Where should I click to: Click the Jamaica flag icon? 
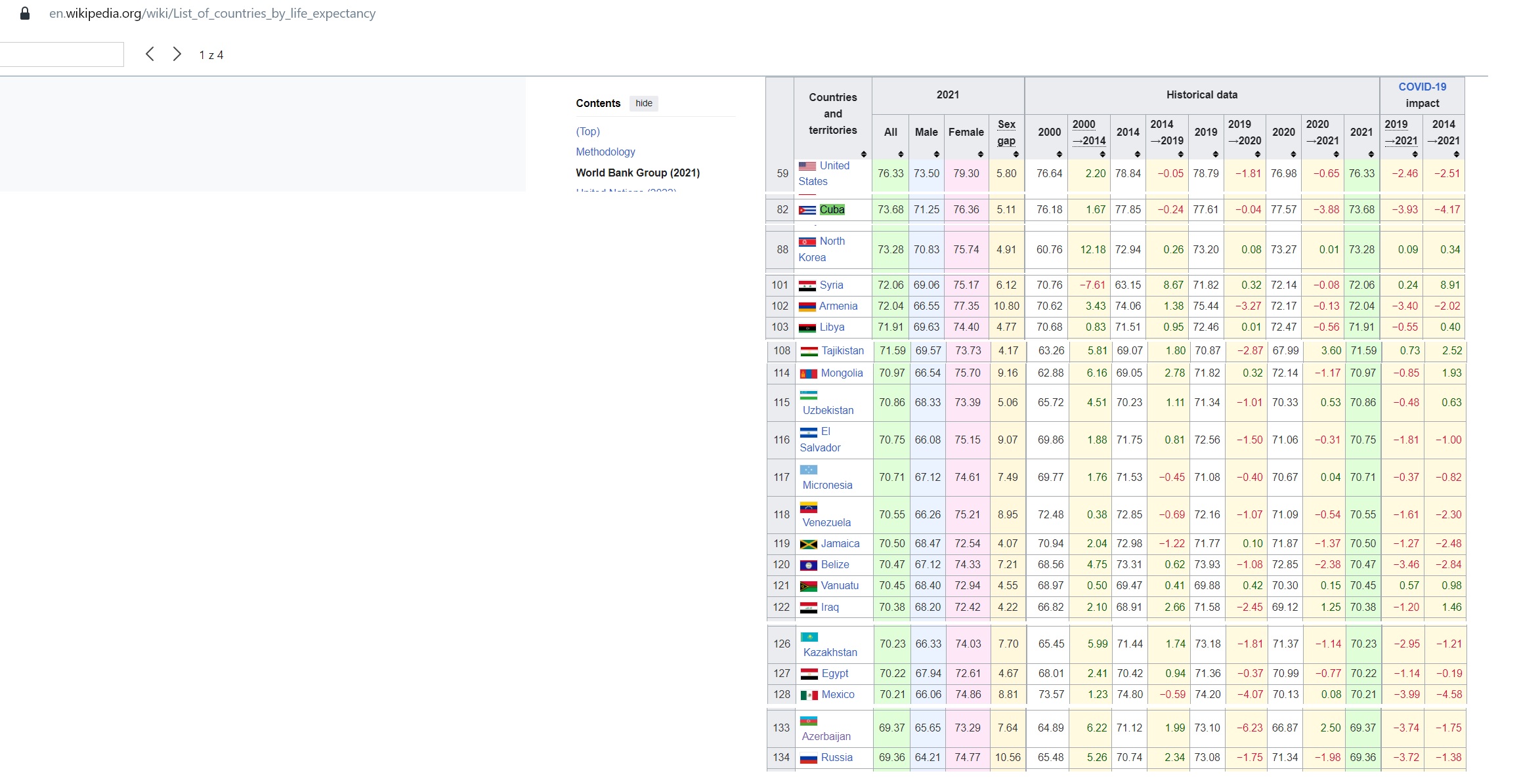click(809, 544)
